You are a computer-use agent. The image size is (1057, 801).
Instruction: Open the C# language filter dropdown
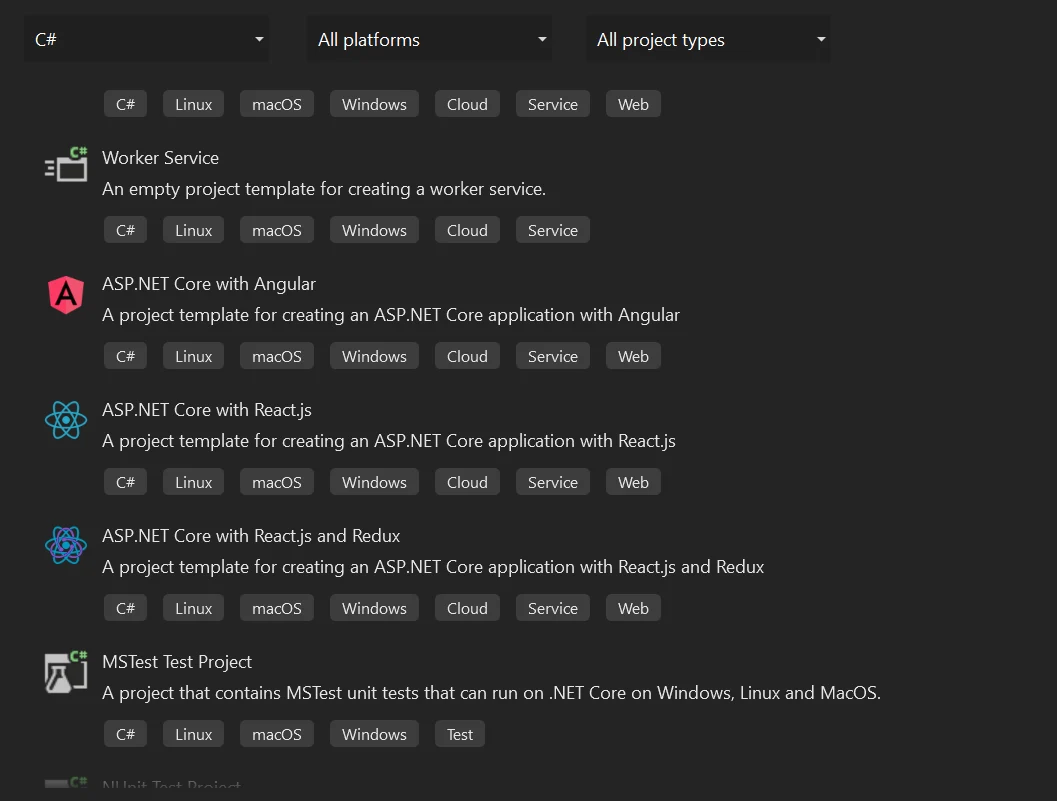[146, 39]
